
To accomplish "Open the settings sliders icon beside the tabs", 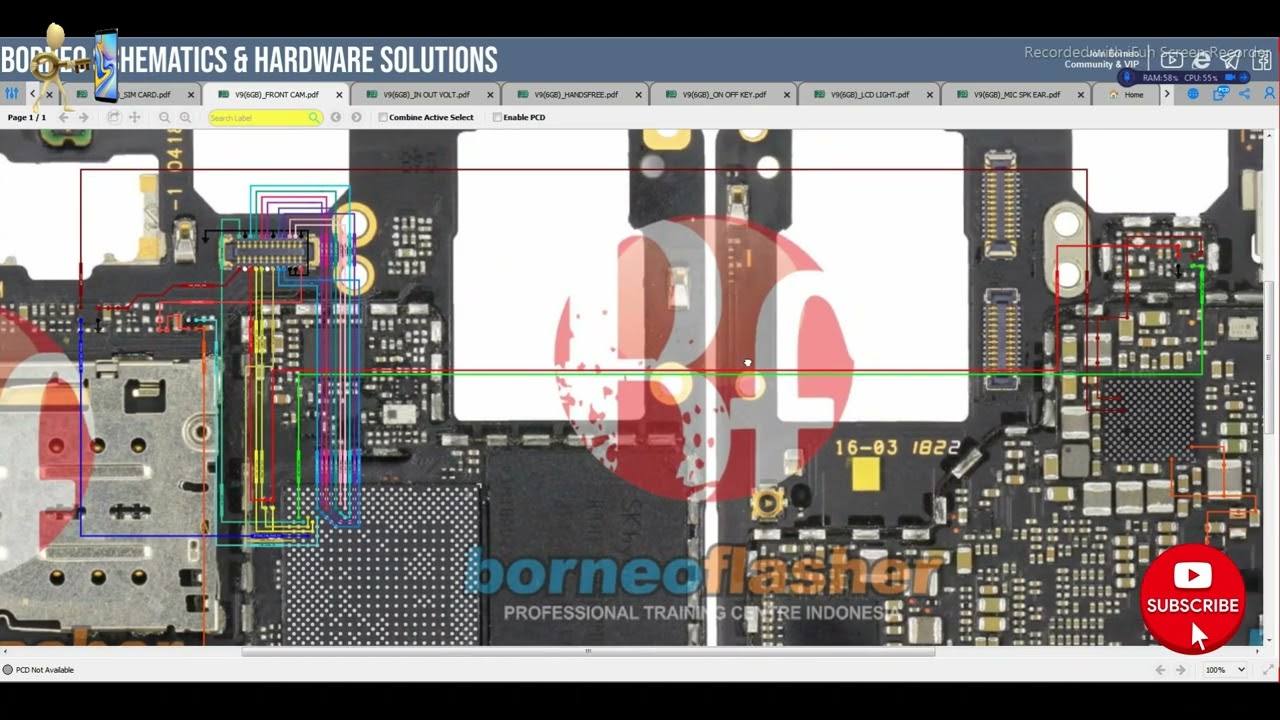I will 12,94.
